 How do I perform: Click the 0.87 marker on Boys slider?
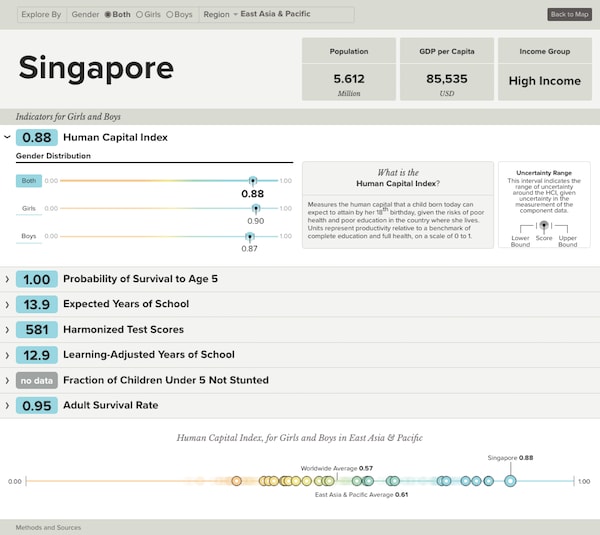249,237
